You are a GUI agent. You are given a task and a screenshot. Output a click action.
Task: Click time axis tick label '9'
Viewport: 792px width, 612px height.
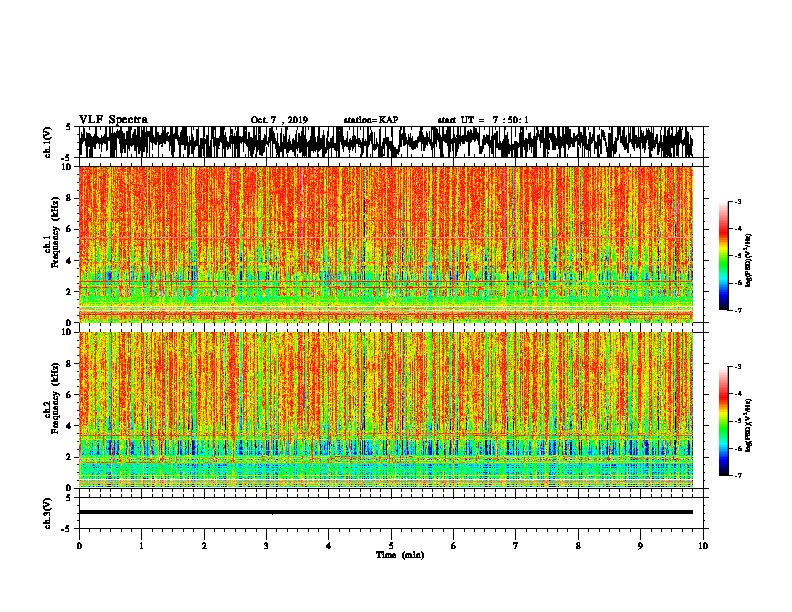640,546
